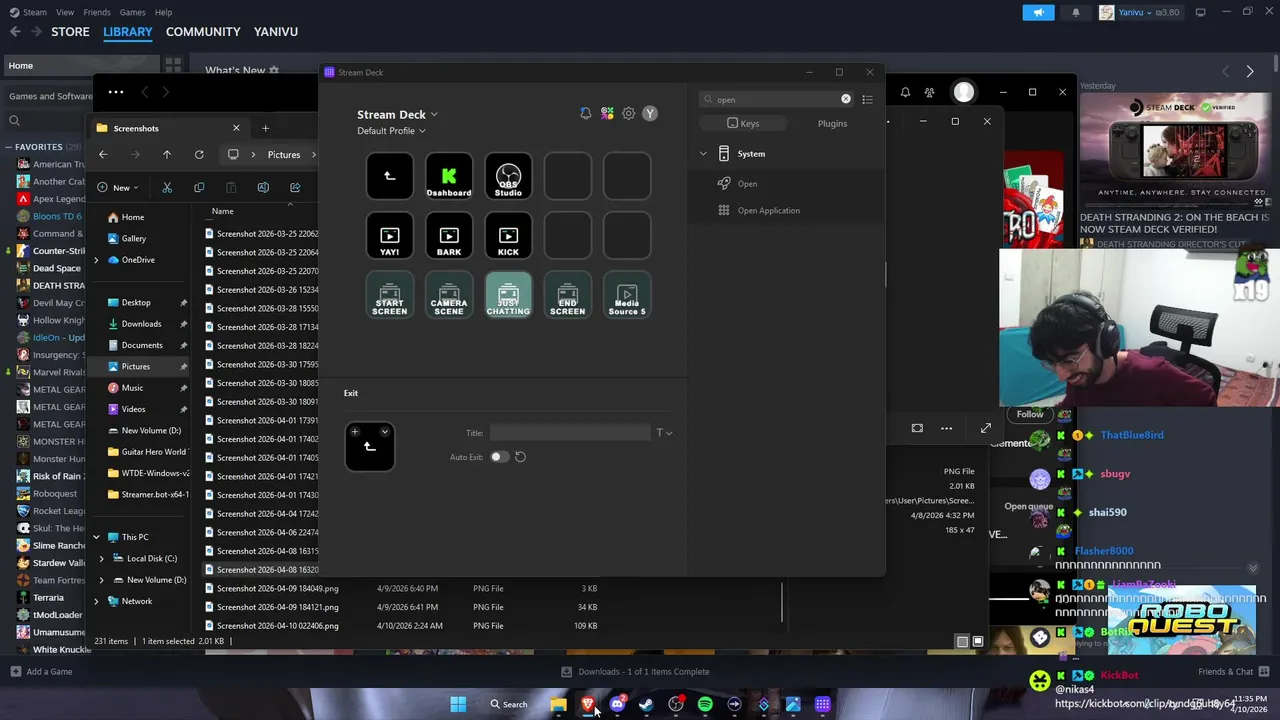Open Stream Deck settings gear
The width and height of the screenshot is (1280, 720).
(x=628, y=114)
